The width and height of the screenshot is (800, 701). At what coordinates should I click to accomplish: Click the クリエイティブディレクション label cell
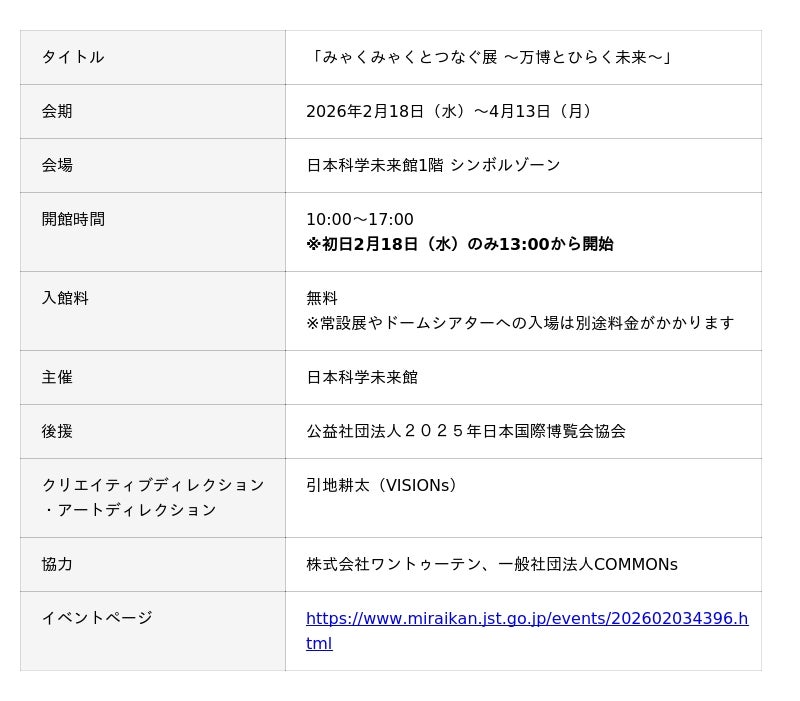(x=153, y=497)
